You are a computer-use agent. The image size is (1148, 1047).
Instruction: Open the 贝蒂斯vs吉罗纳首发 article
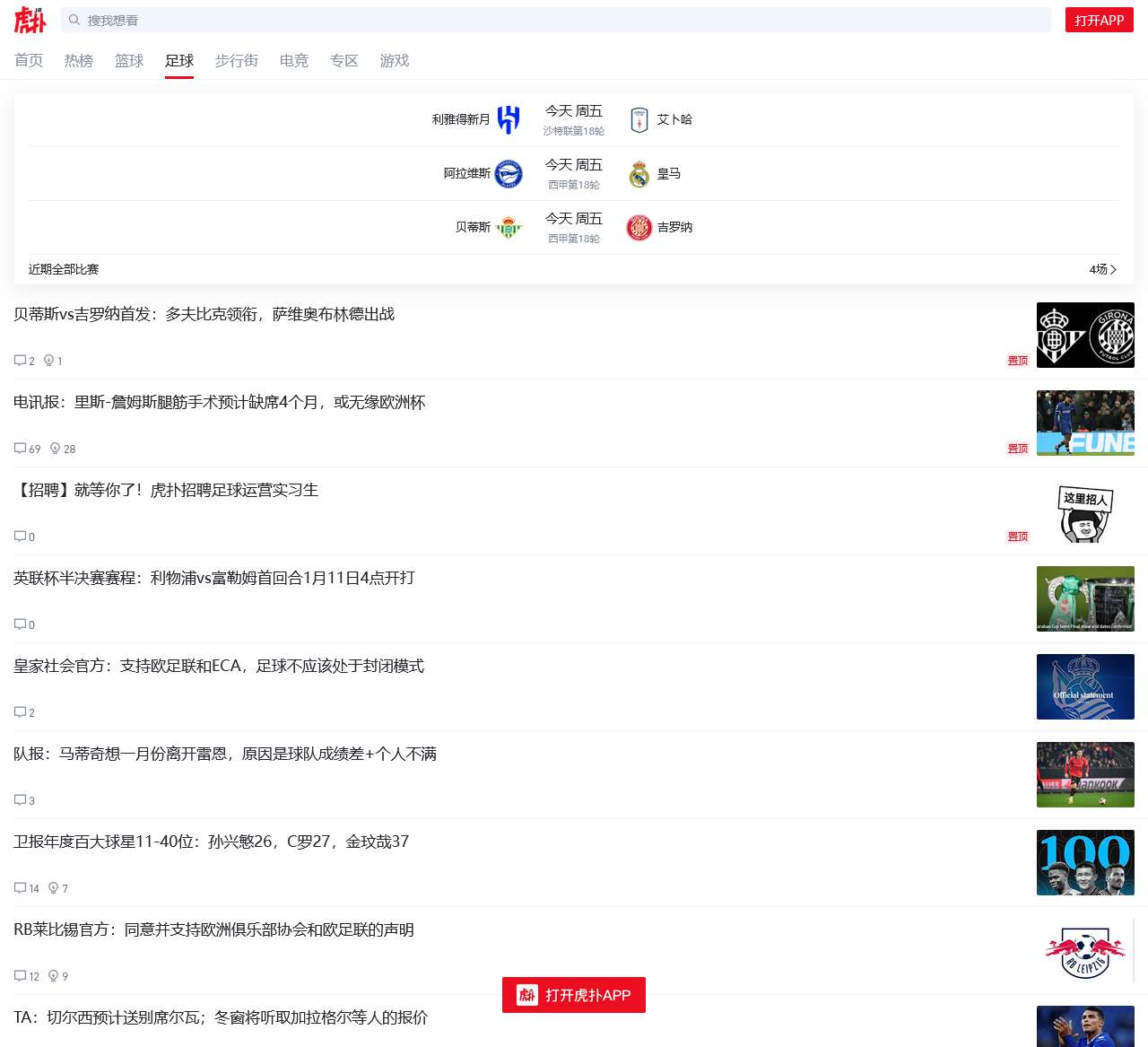[x=204, y=314]
